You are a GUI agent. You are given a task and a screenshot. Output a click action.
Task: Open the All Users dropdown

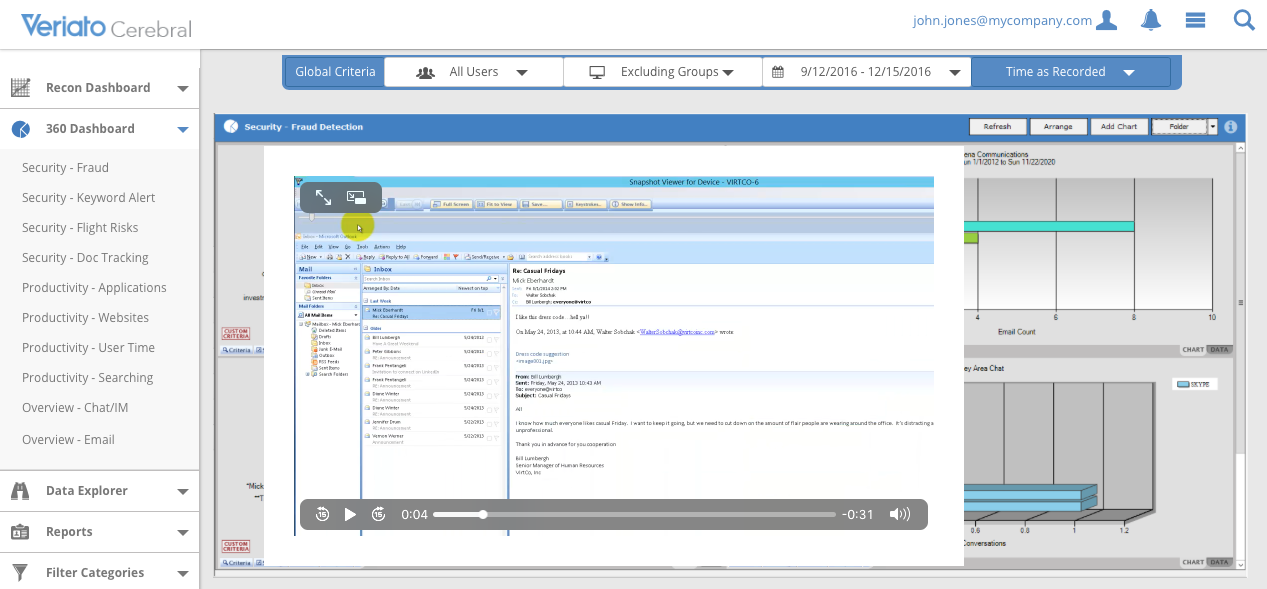click(x=474, y=72)
